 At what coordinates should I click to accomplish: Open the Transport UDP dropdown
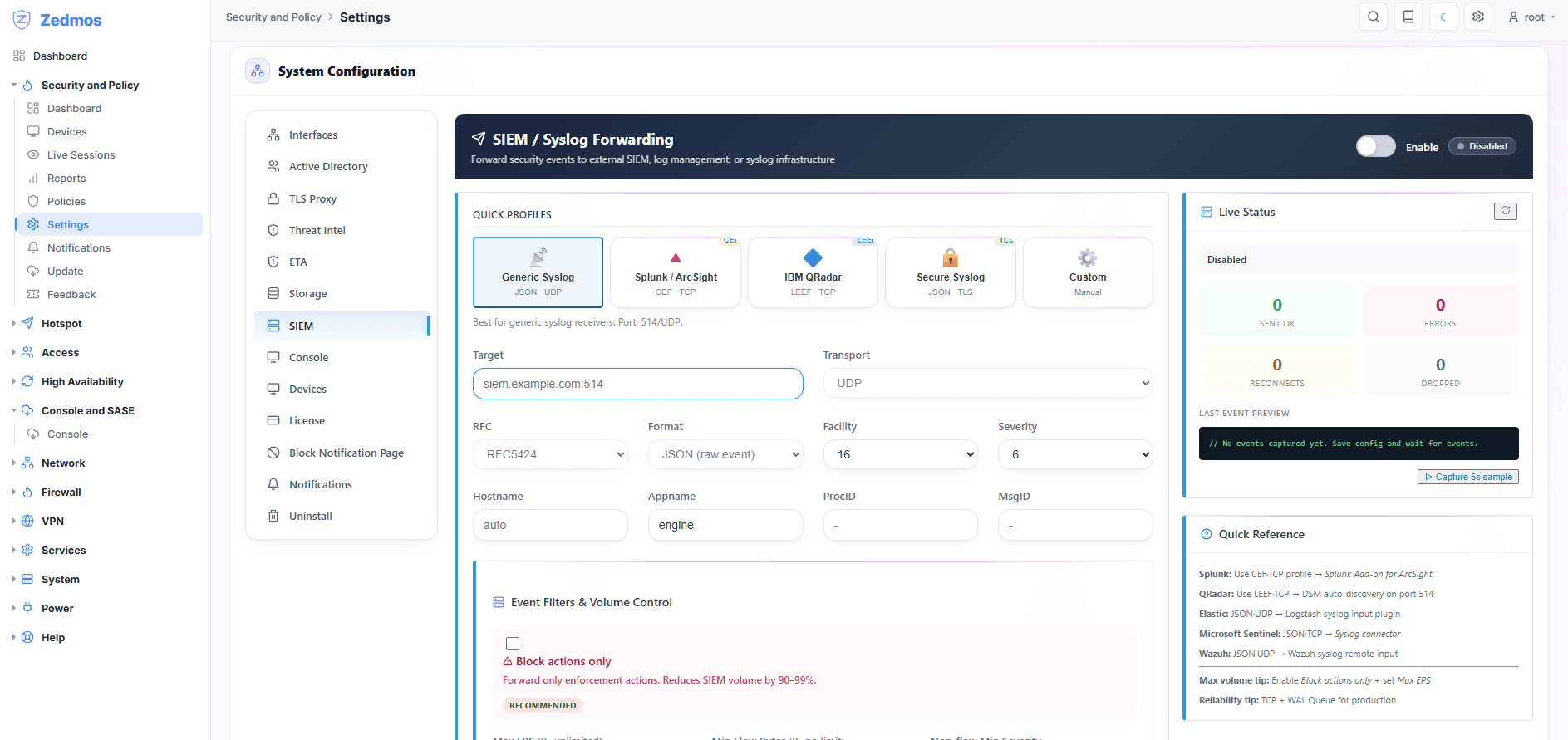[x=988, y=383]
